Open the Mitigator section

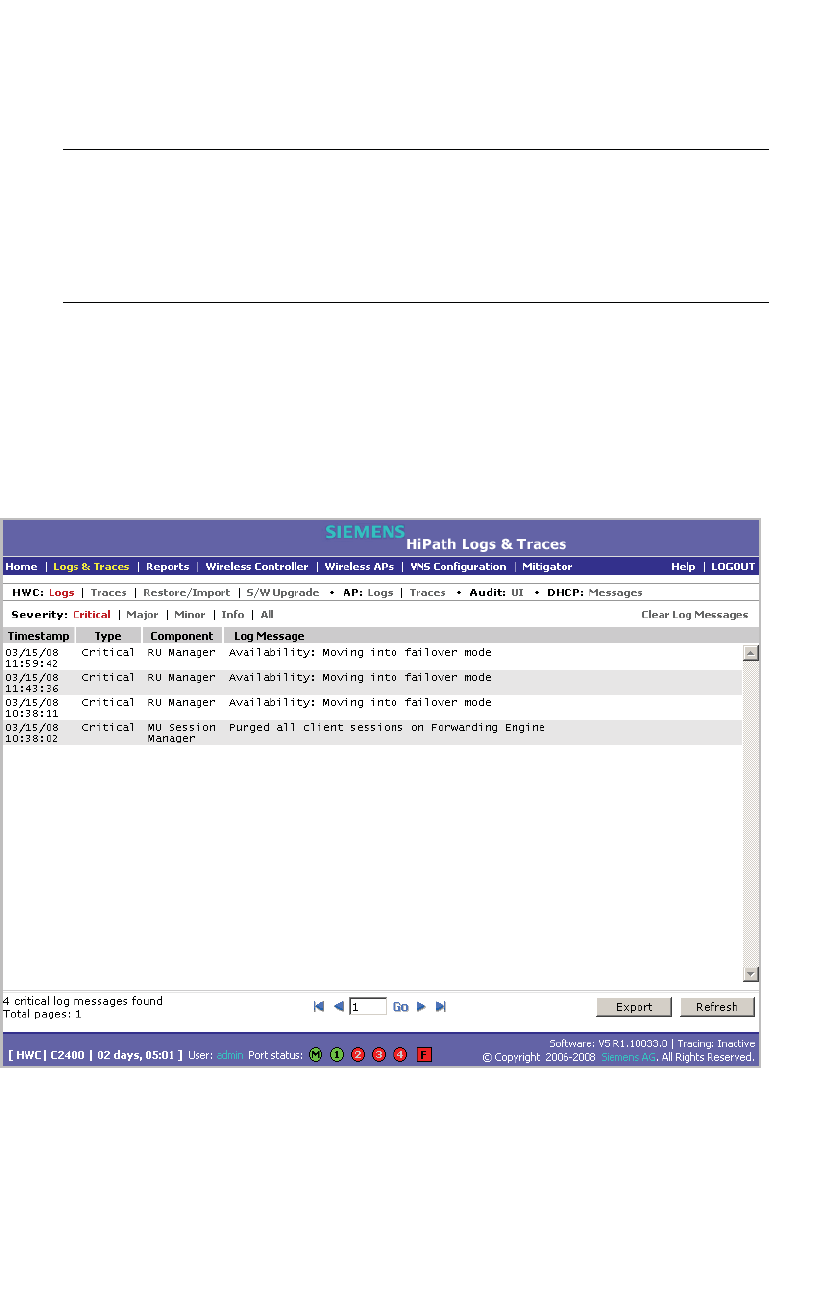(547, 566)
